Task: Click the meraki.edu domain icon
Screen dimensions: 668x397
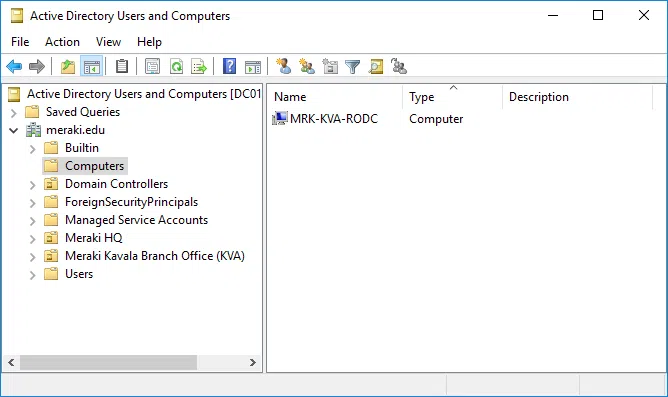Action: point(33,130)
